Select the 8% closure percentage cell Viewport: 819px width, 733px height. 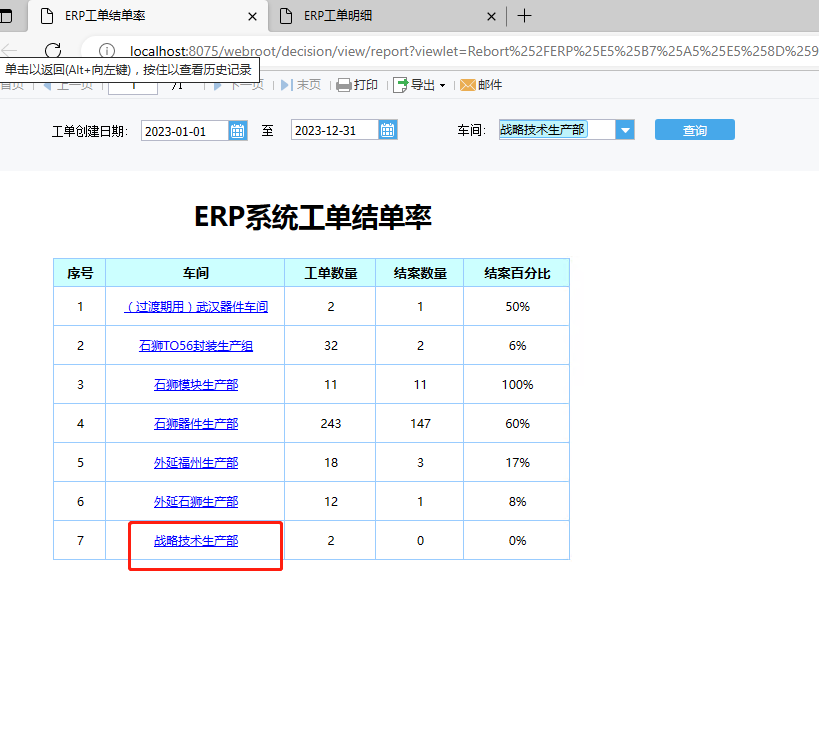tap(517, 502)
